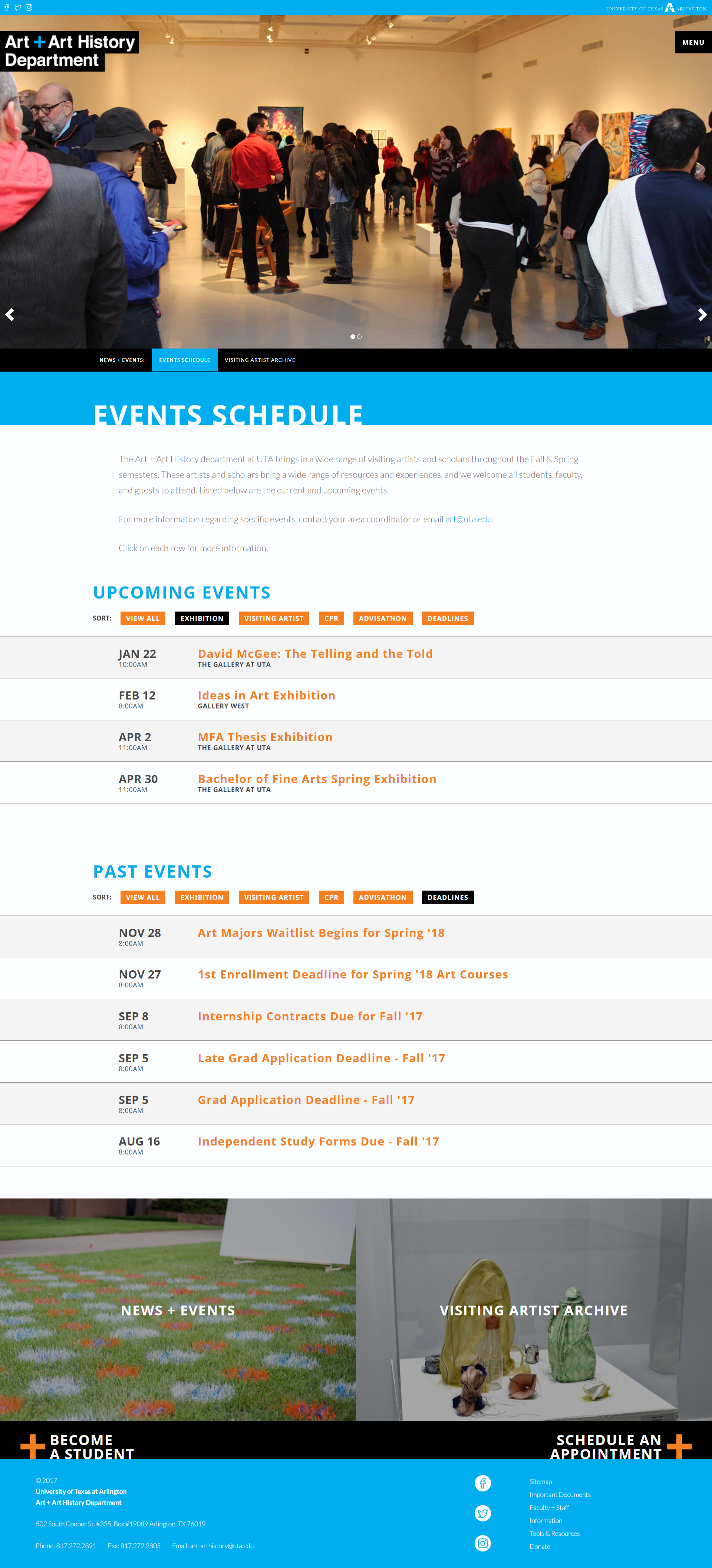Click the top-left Facebook icon
The image size is (712, 1568).
[x=7, y=8]
